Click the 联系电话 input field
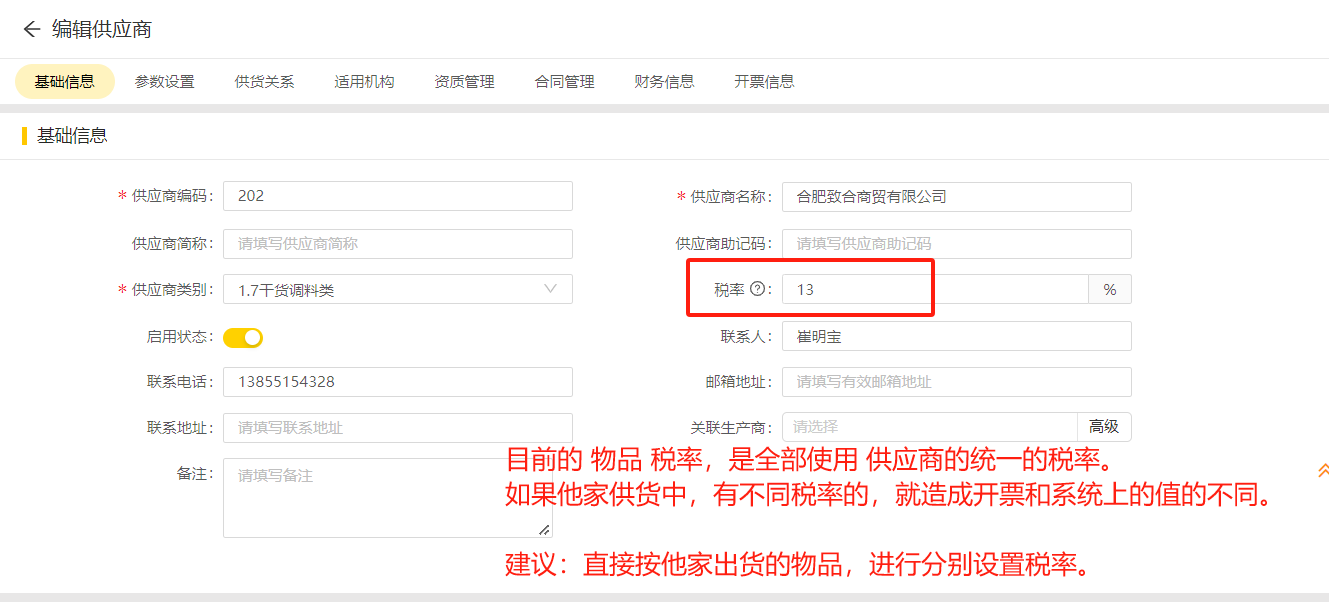This screenshot has height=602, width=1329. click(397, 382)
